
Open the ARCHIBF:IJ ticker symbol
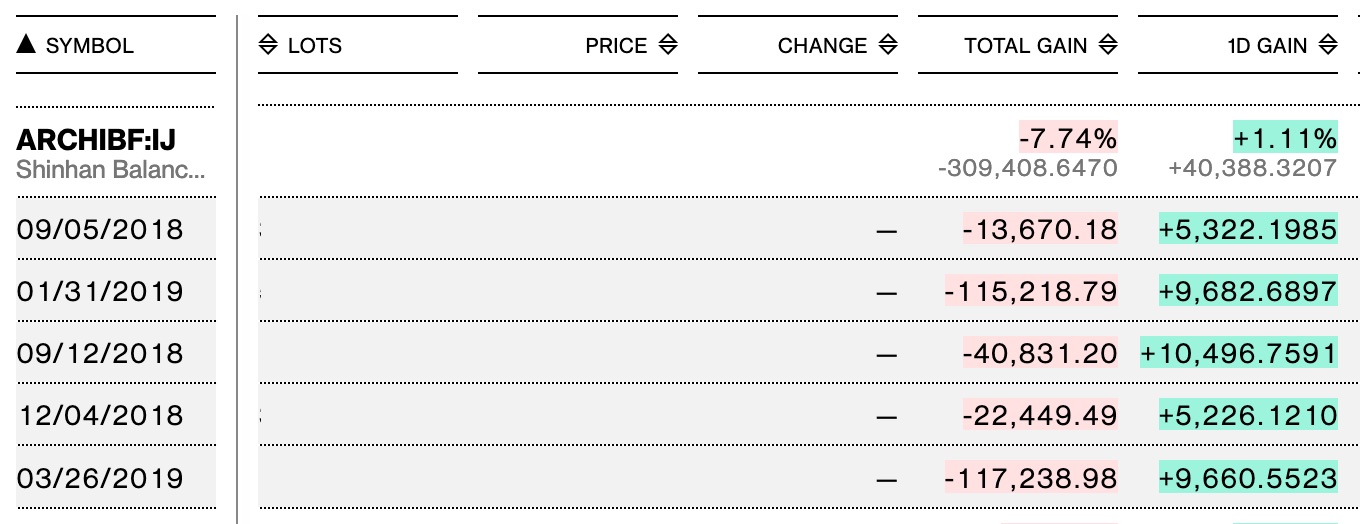click(x=96, y=140)
